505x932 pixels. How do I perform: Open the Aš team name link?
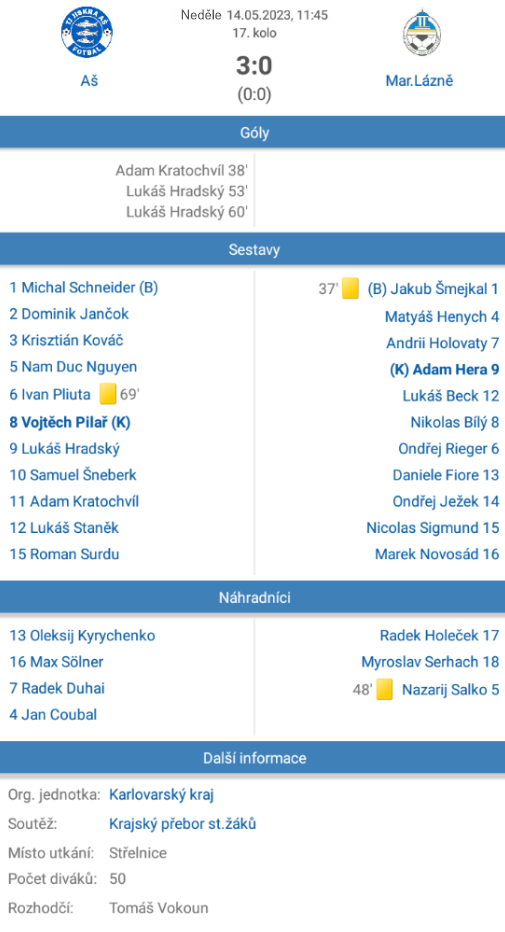89,80
